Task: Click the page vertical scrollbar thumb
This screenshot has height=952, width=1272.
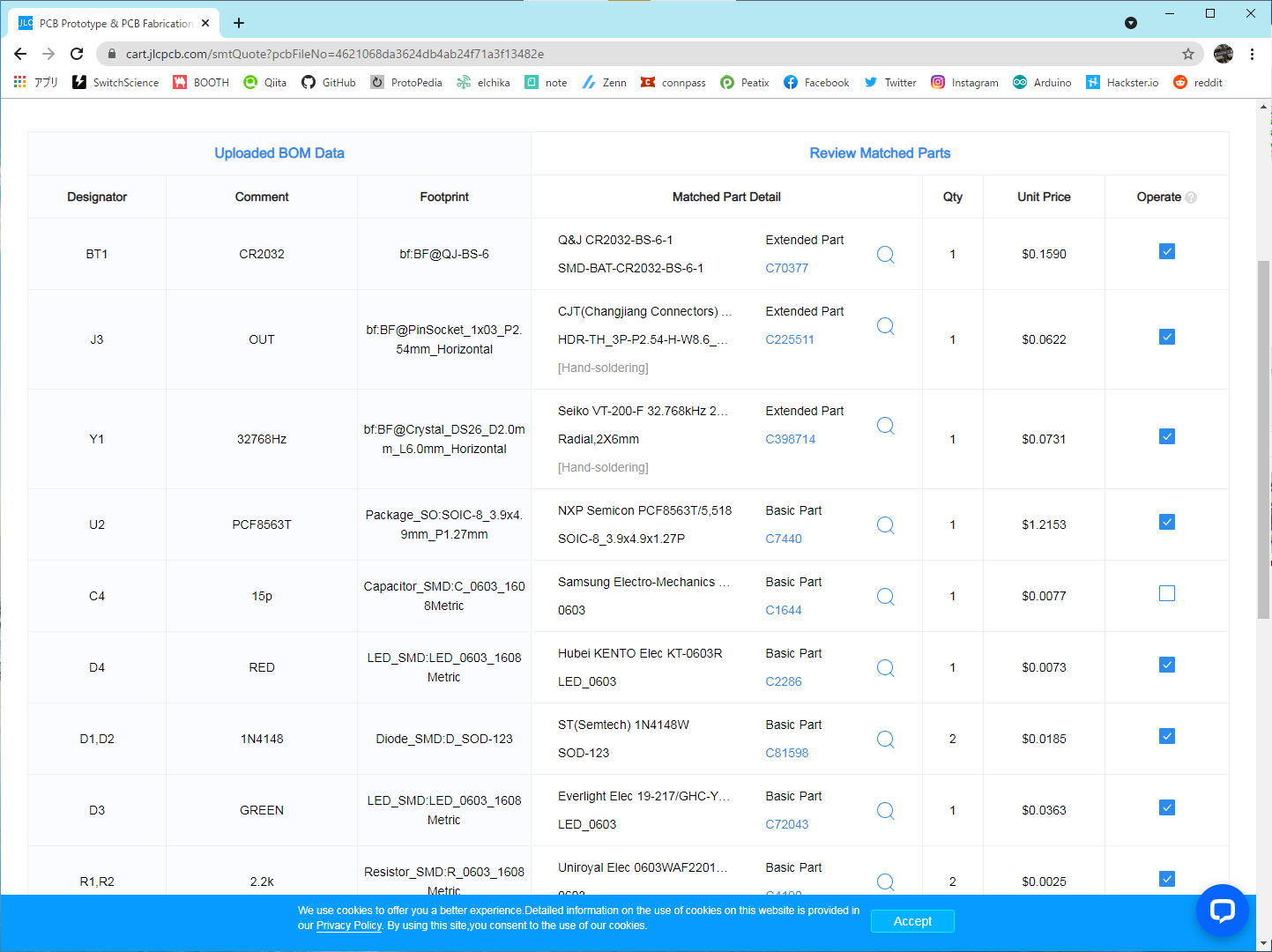Action: pos(1264,439)
